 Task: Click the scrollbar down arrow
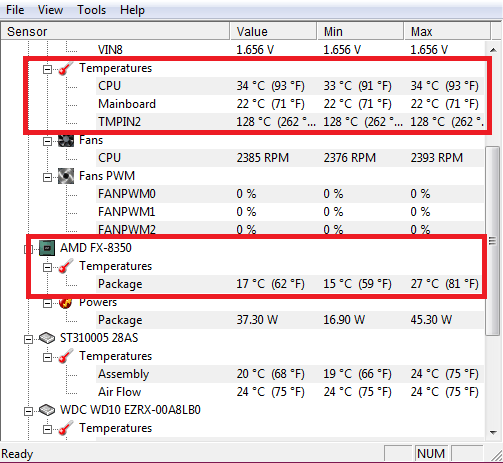click(x=493, y=433)
